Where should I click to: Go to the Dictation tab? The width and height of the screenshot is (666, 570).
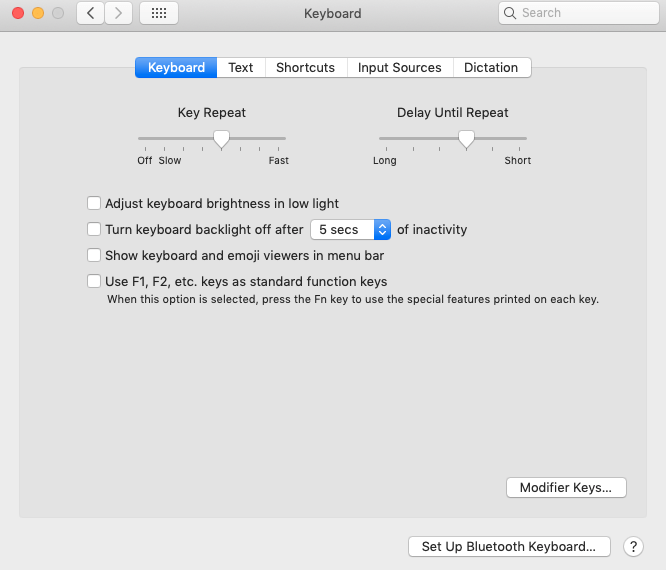click(491, 67)
